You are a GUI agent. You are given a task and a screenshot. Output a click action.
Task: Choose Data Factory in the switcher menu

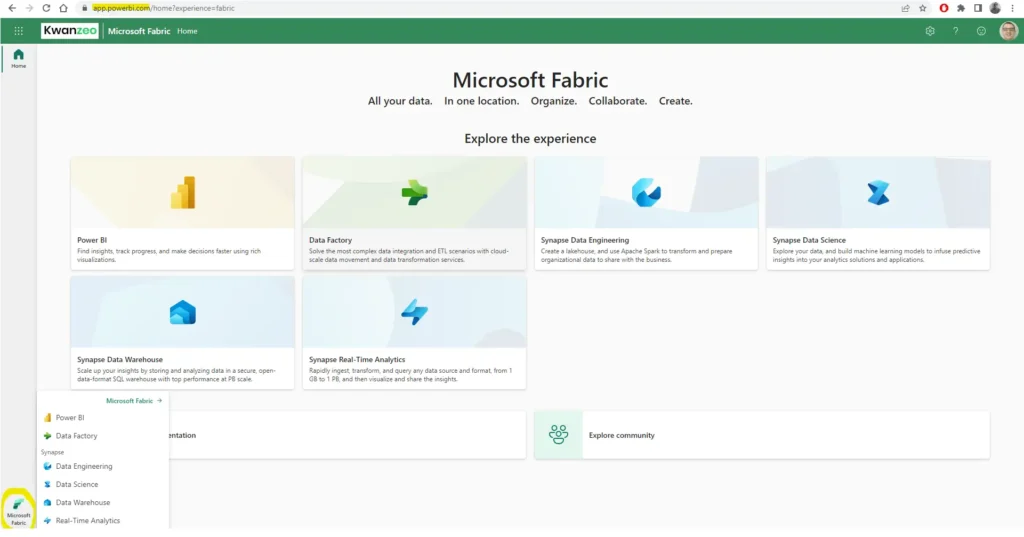pos(76,436)
